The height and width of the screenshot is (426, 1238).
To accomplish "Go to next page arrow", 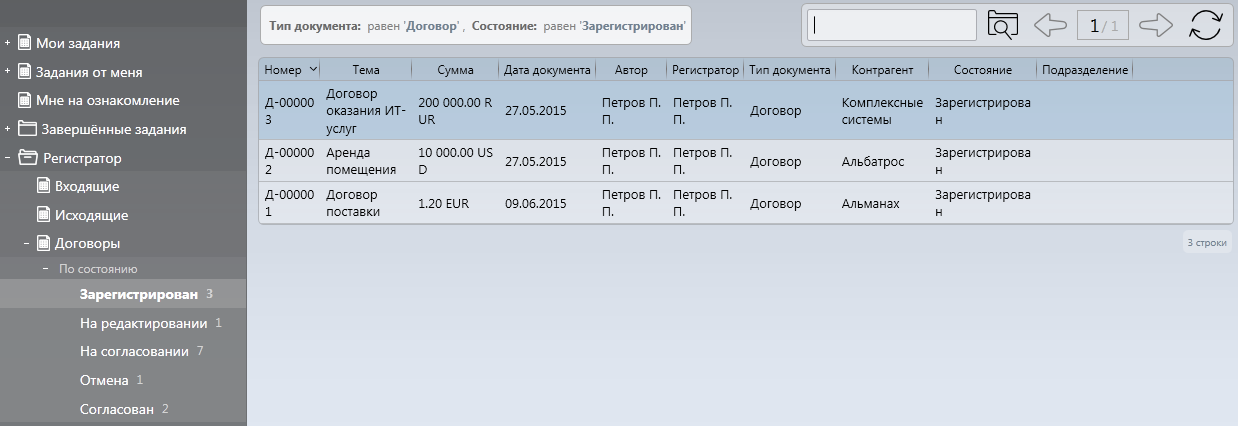I will (1155, 25).
